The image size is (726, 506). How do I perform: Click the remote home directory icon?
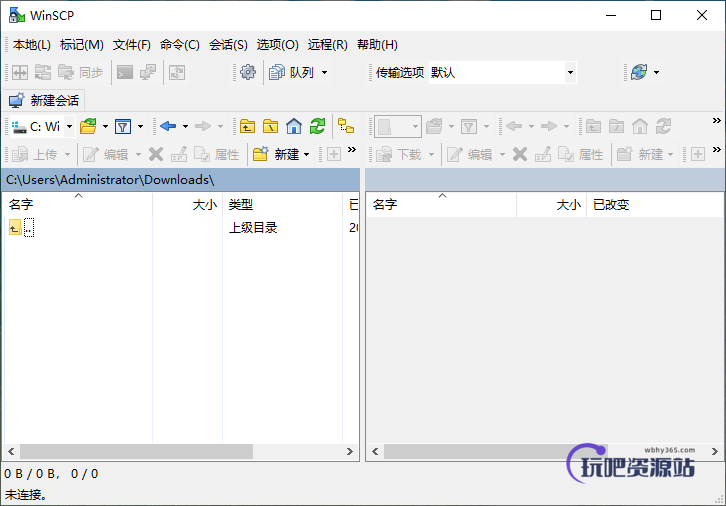(x=639, y=126)
